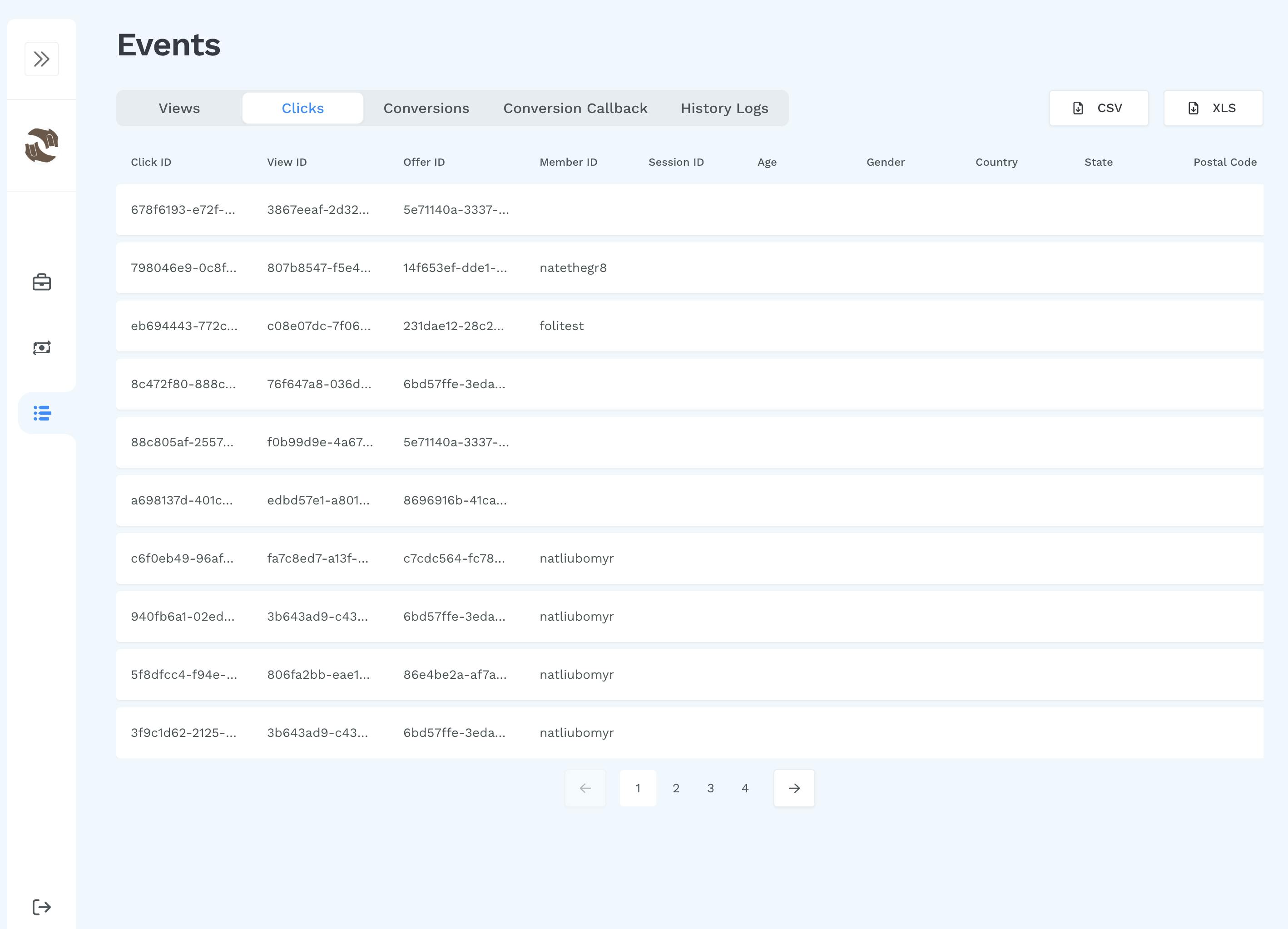Select page 1 in pagination
The width and height of the screenshot is (1288, 929).
638,788
